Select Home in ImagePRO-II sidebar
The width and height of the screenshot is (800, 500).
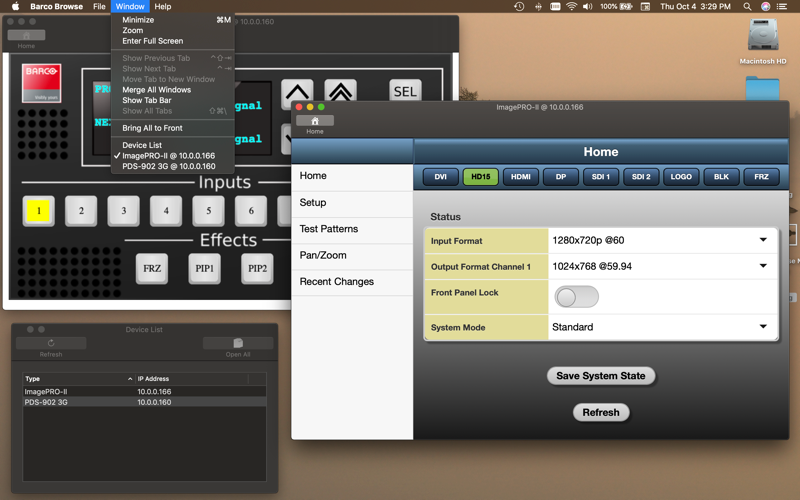(x=352, y=176)
